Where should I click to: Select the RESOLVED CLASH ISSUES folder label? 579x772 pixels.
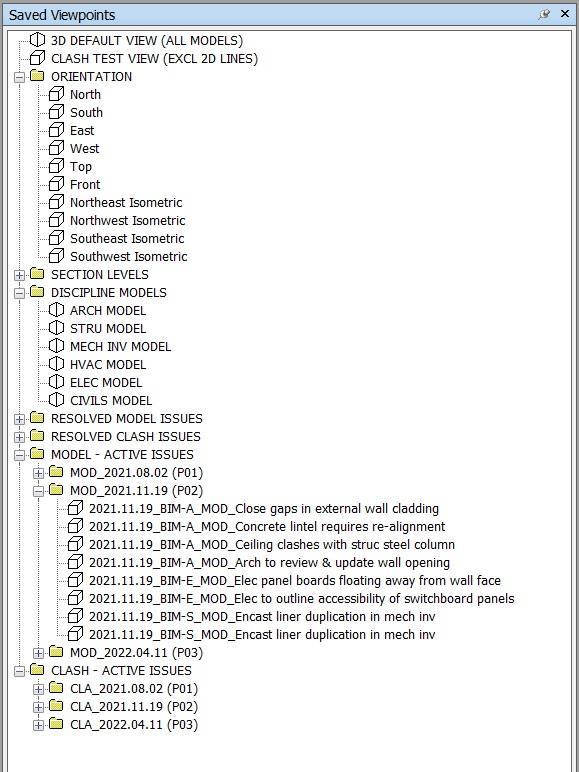point(126,437)
